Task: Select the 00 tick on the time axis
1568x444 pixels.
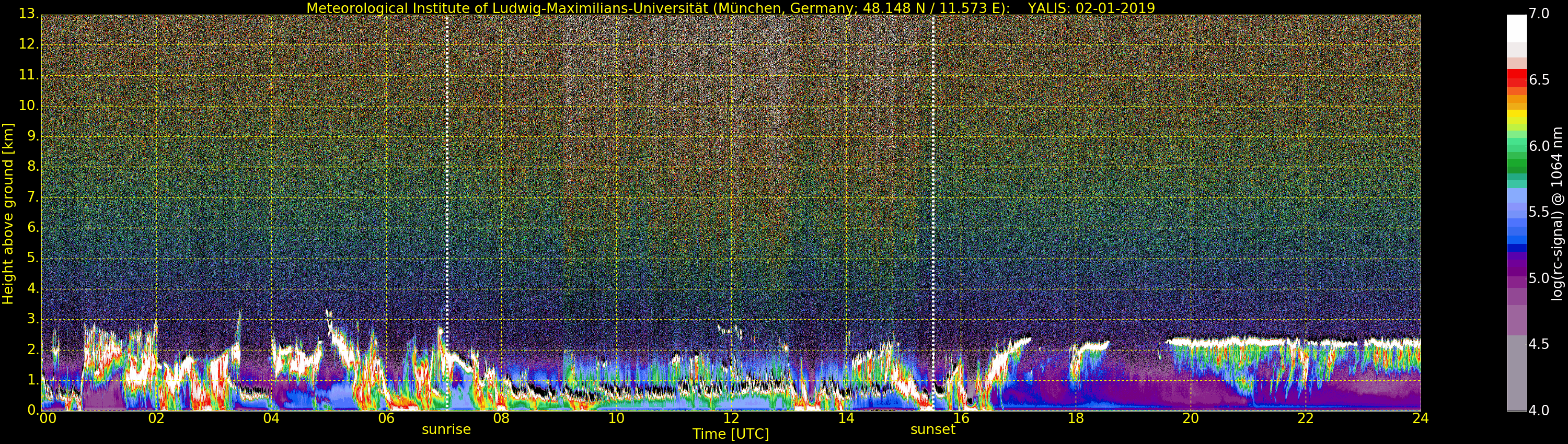Action: pyautogui.click(x=48, y=418)
